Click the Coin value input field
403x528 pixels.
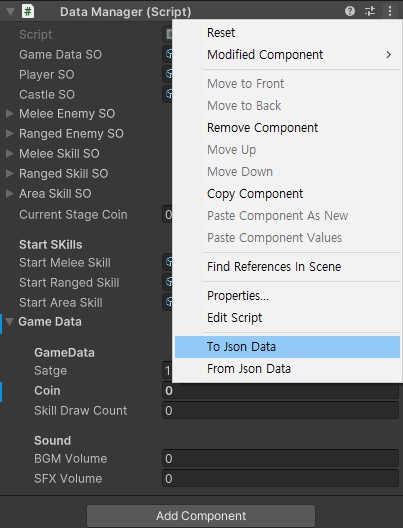click(280, 391)
